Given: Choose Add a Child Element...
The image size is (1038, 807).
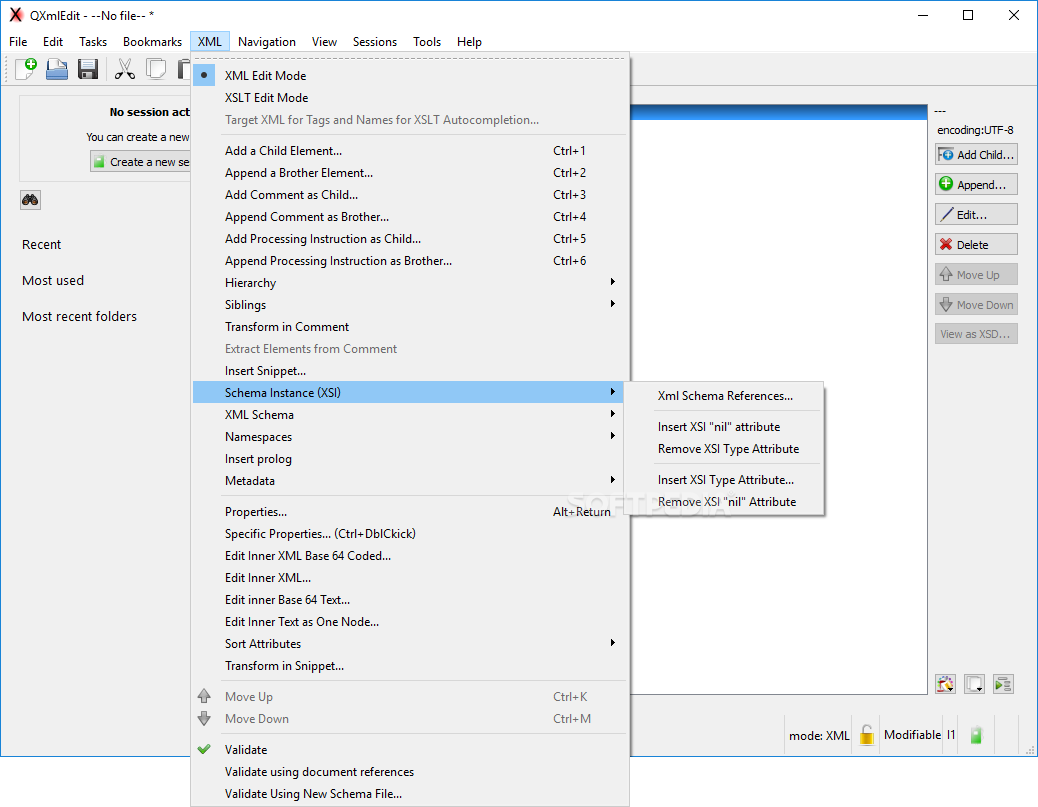Looking at the screenshot, I should 410,151.
